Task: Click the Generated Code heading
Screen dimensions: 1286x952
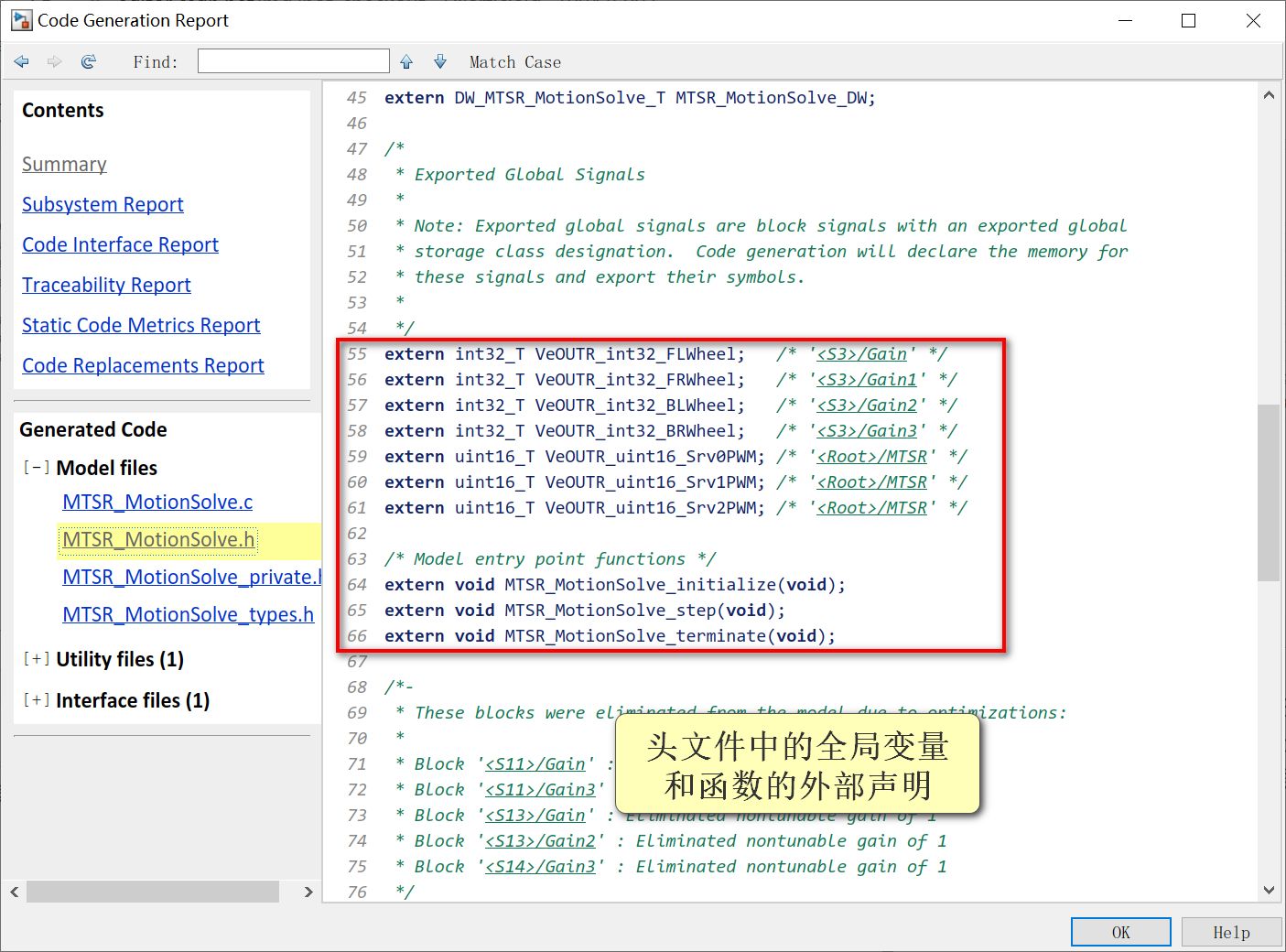Action: (93, 430)
